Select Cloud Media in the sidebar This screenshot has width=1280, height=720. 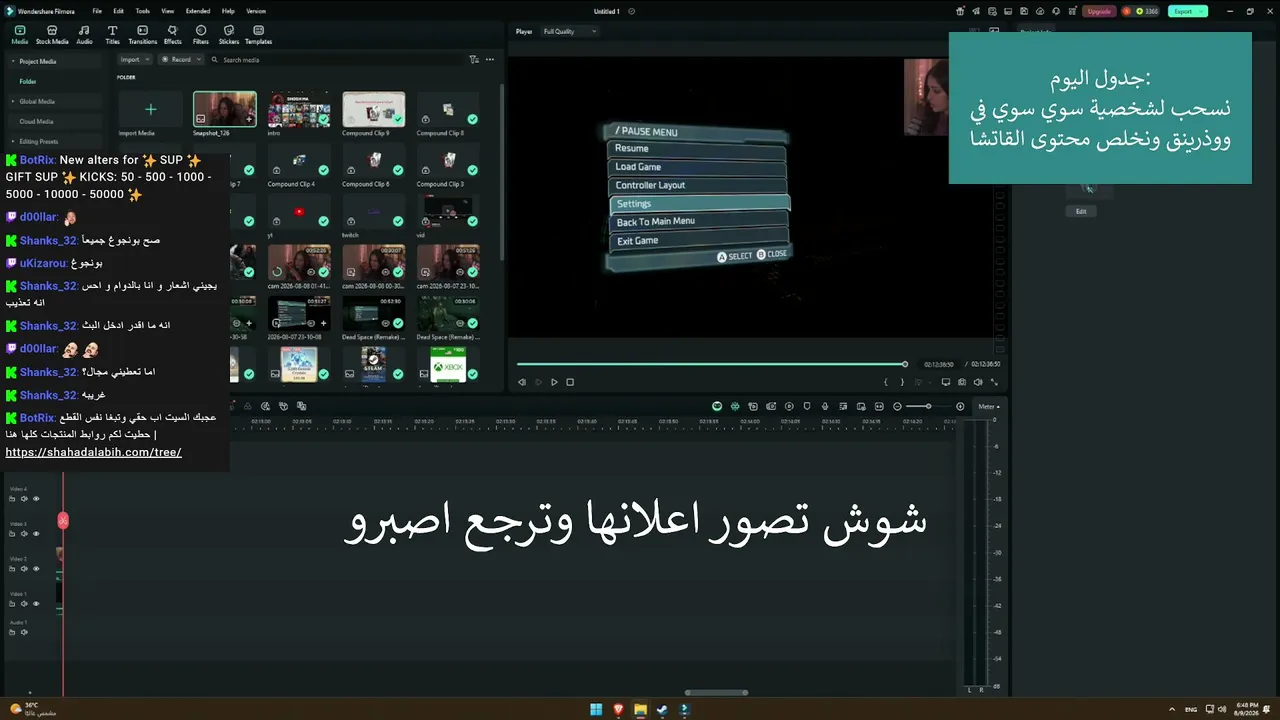(x=36, y=121)
